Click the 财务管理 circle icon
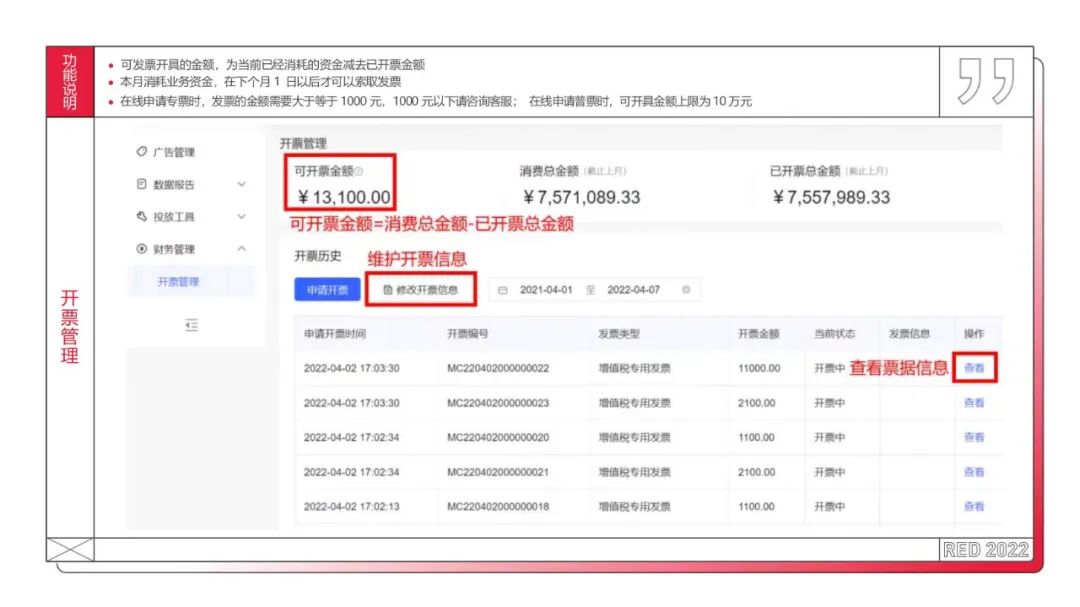This screenshot has width=1080, height=607. (x=141, y=249)
